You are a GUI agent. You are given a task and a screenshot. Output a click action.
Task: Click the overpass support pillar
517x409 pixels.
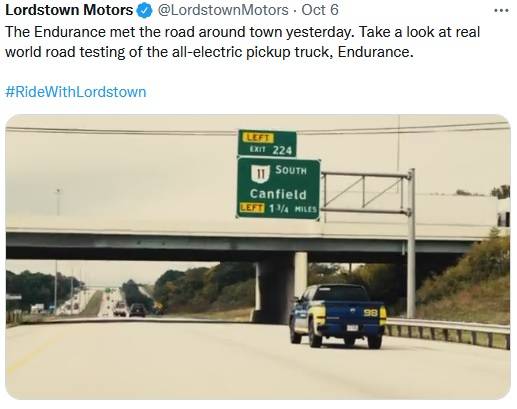click(301, 275)
